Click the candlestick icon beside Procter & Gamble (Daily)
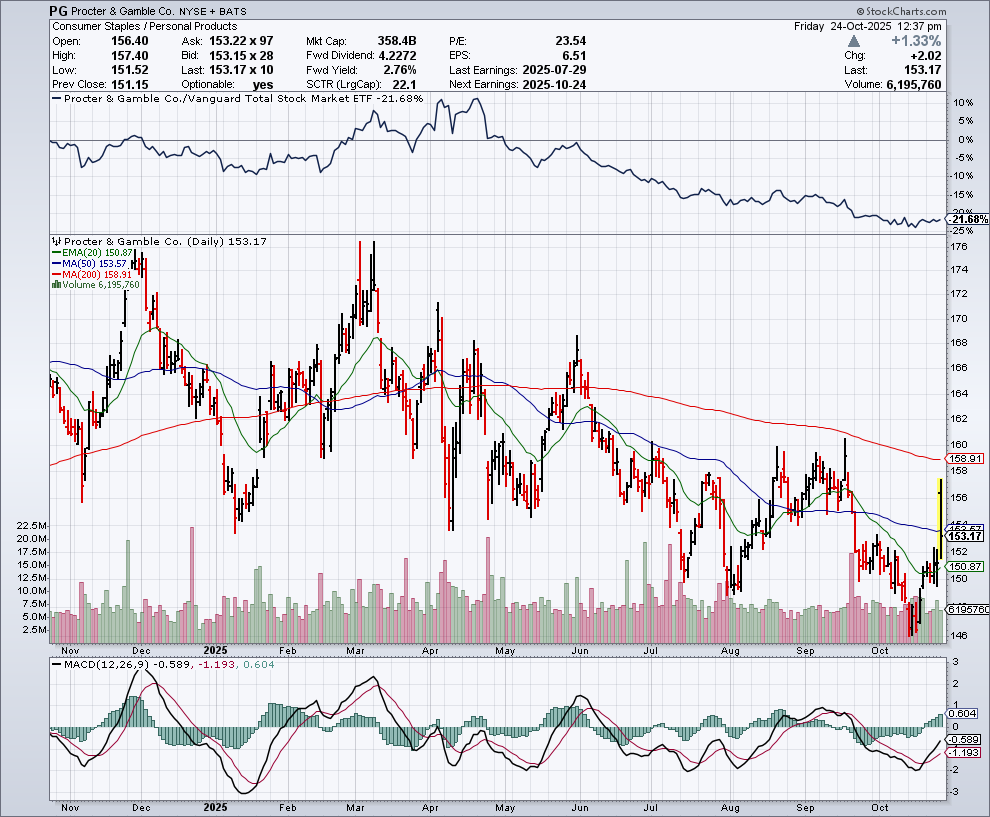Viewport: 990px width, 817px height. 56,242
